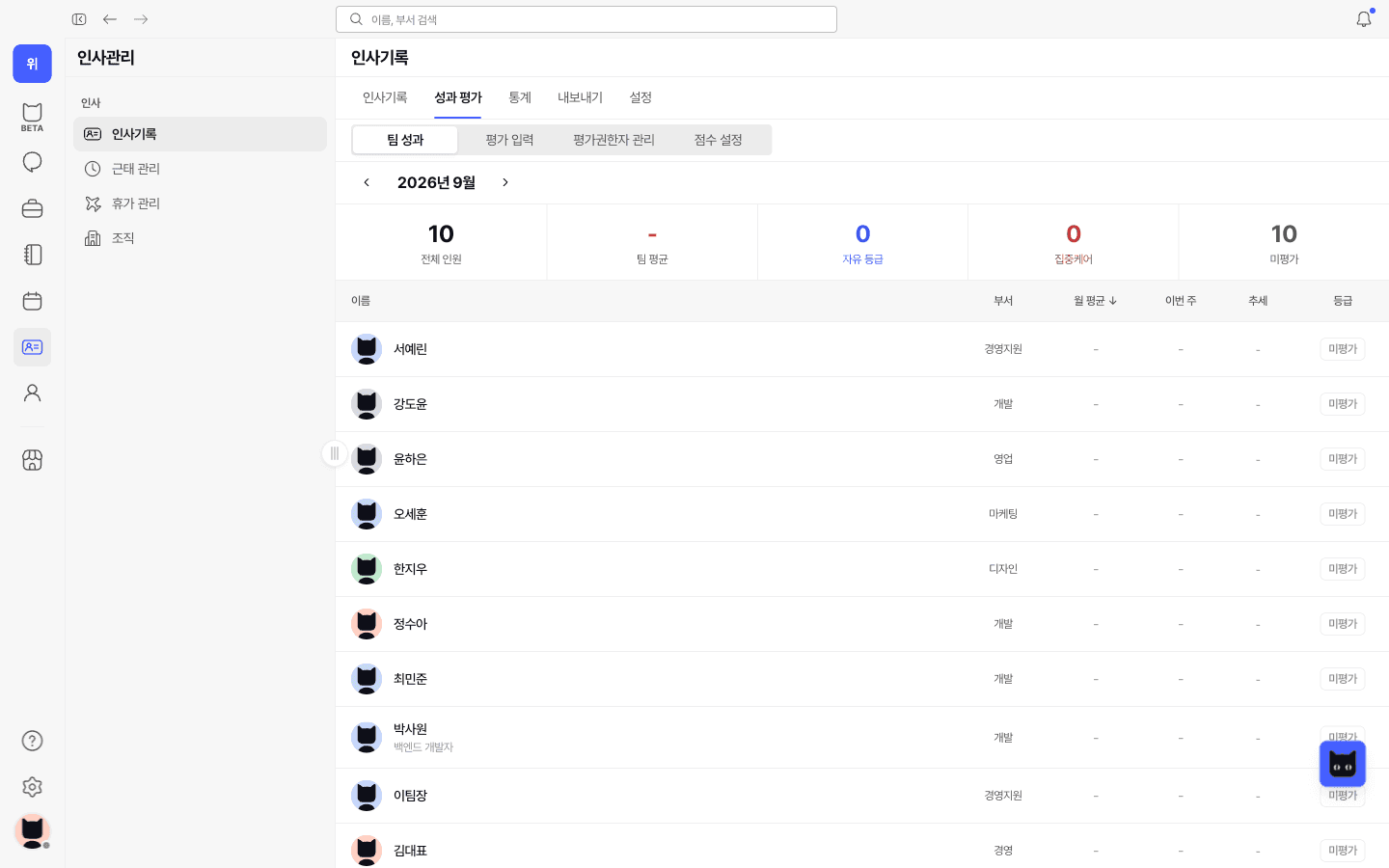Open the help question mark icon
1389x868 pixels.
point(32,741)
